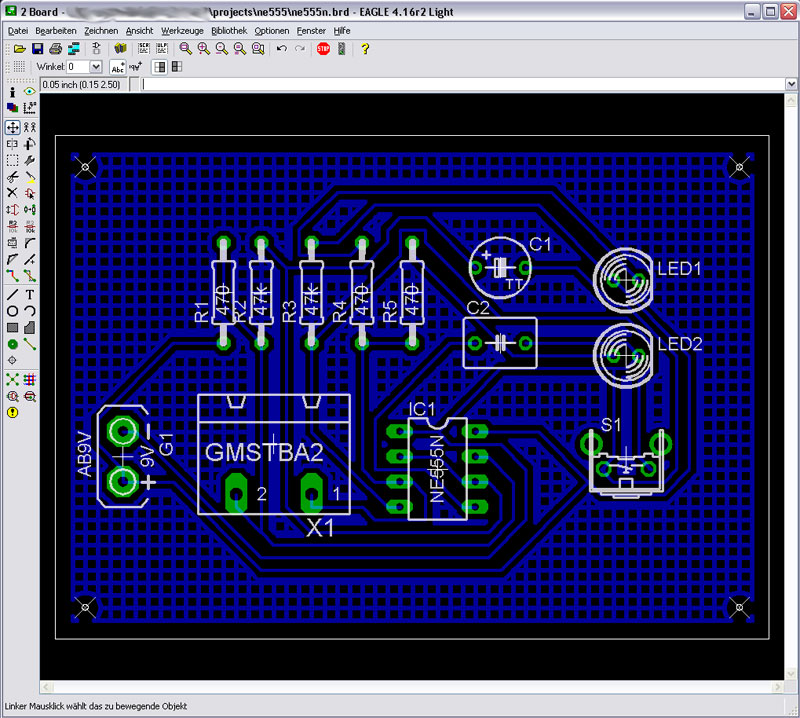Open the library books icon
800x718 pixels.
120,49
